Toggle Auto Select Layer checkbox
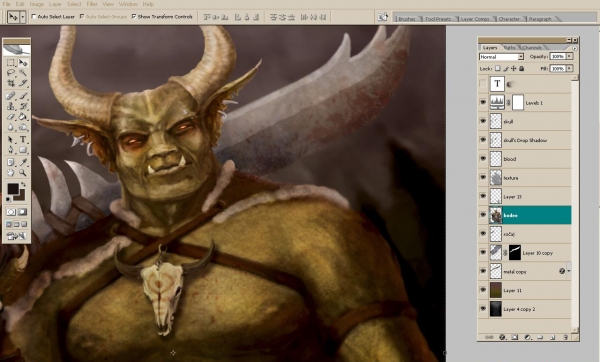Image resolution: width=600 pixels, height=362 pixels. tap(34, 16)
